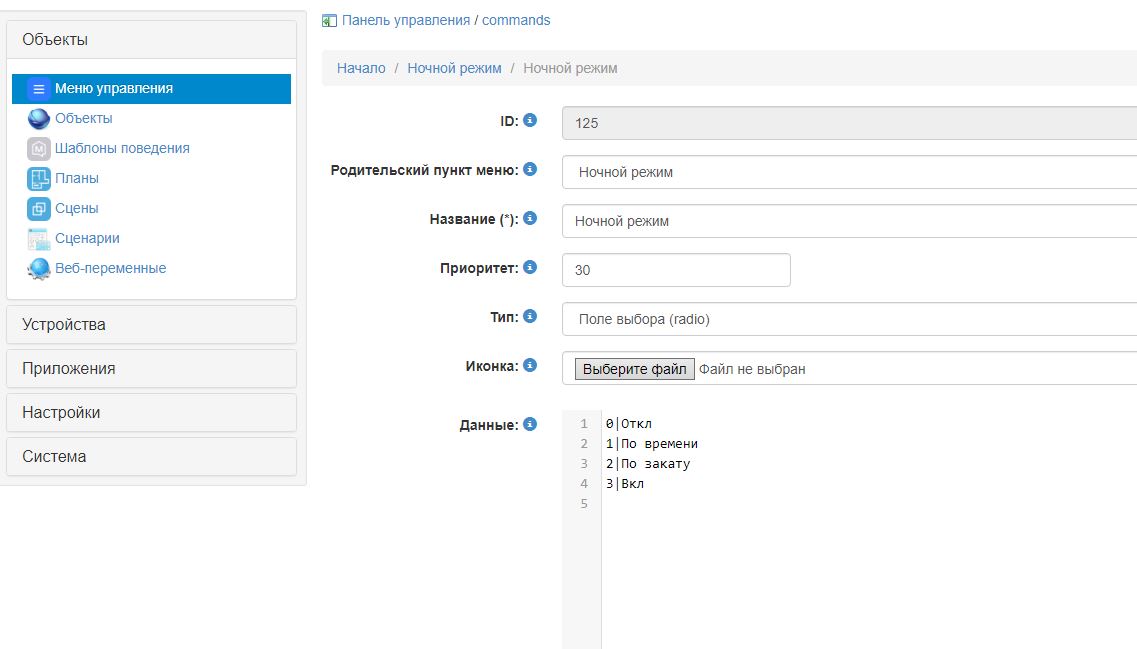Open the Родительский пункт меню dropdown

(x=848, y=172)
